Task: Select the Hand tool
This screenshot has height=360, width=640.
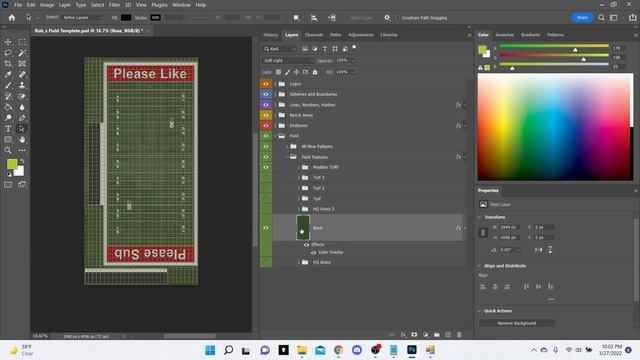Action: coord(22,140)
